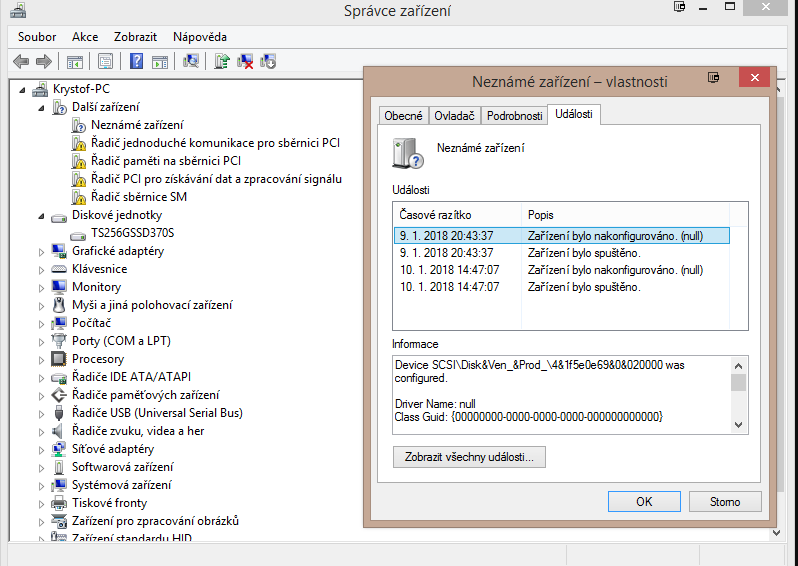This screenshot has width=798, height=566.
Task: Click the Properties toolbar icon
Action: [105, 61]
